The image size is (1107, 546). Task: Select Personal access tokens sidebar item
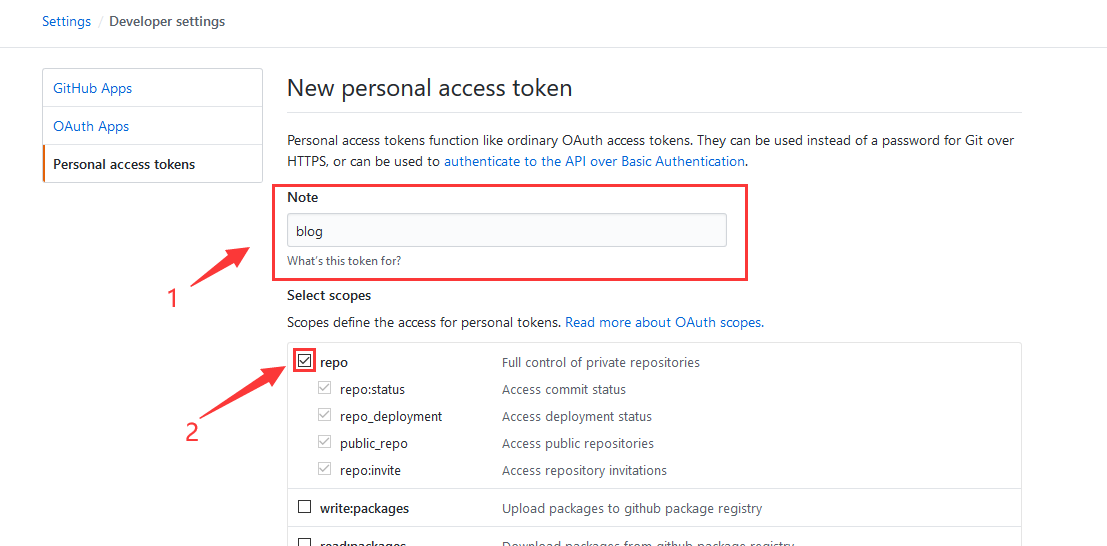[x=124, y=164]
